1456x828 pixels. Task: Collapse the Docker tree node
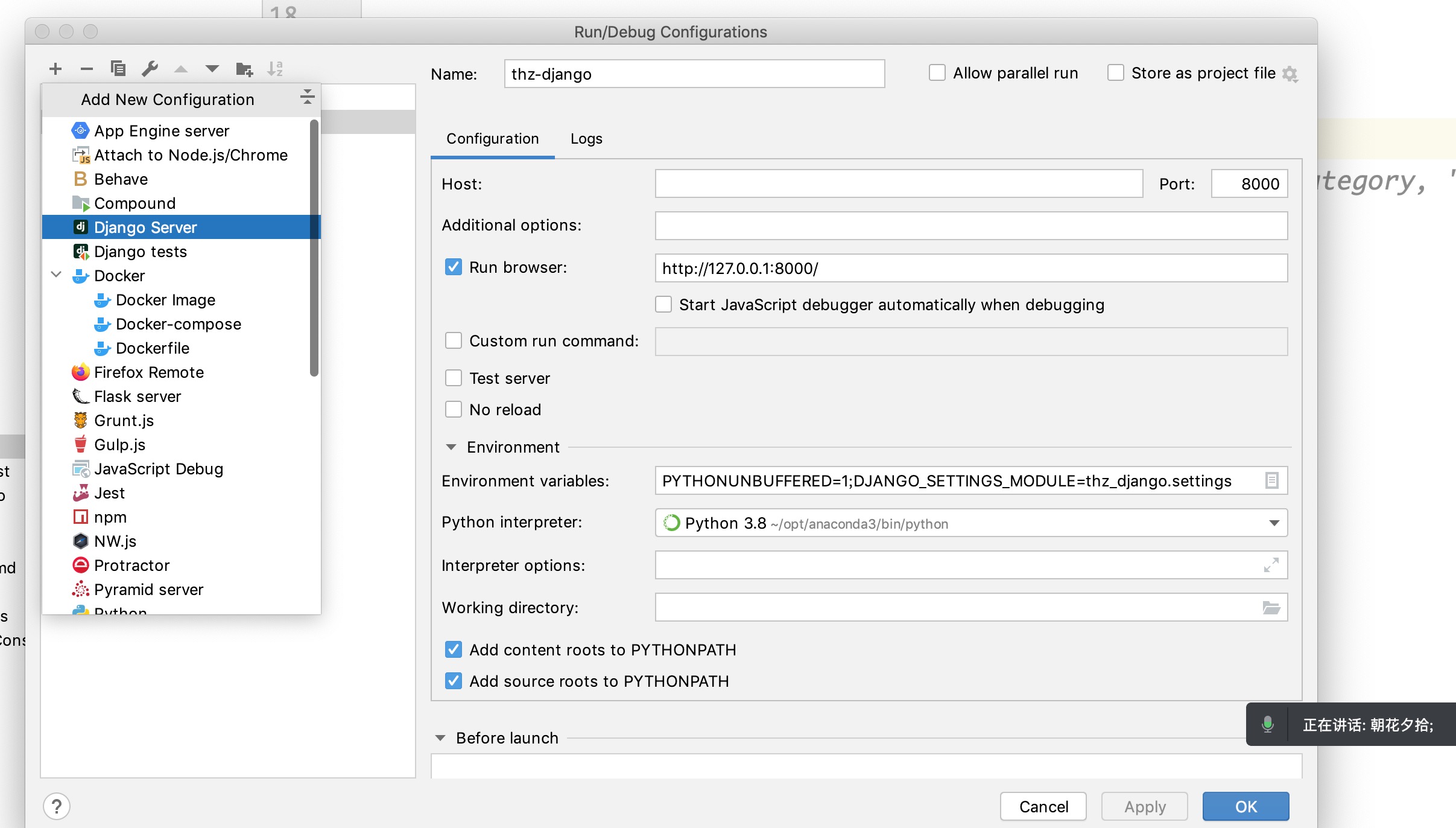click(57, 275)
